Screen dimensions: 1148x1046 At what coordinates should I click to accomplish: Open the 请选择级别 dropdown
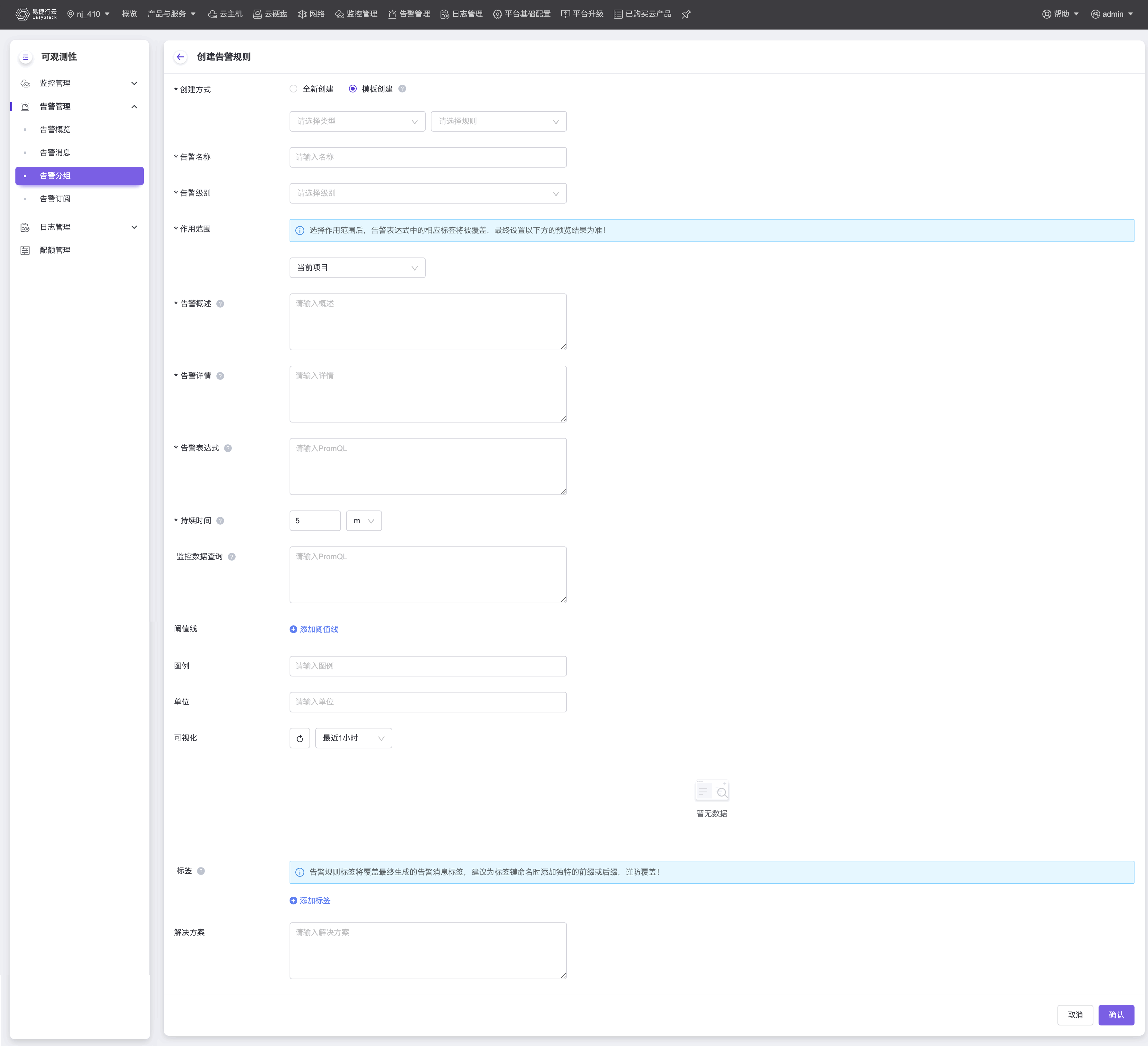point(428,194)
